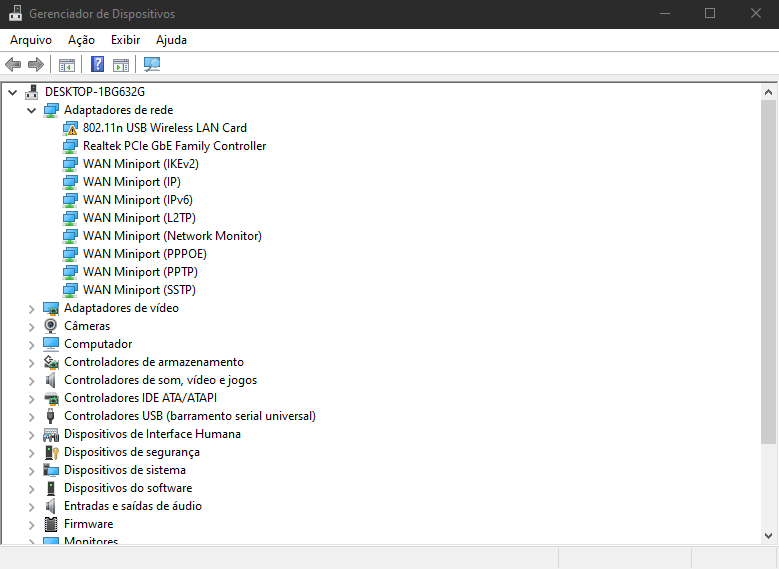Viewport: 779px width, 569px height.
Task: Click the Dispositivos de sistema icon
Action: coord(51,470)
